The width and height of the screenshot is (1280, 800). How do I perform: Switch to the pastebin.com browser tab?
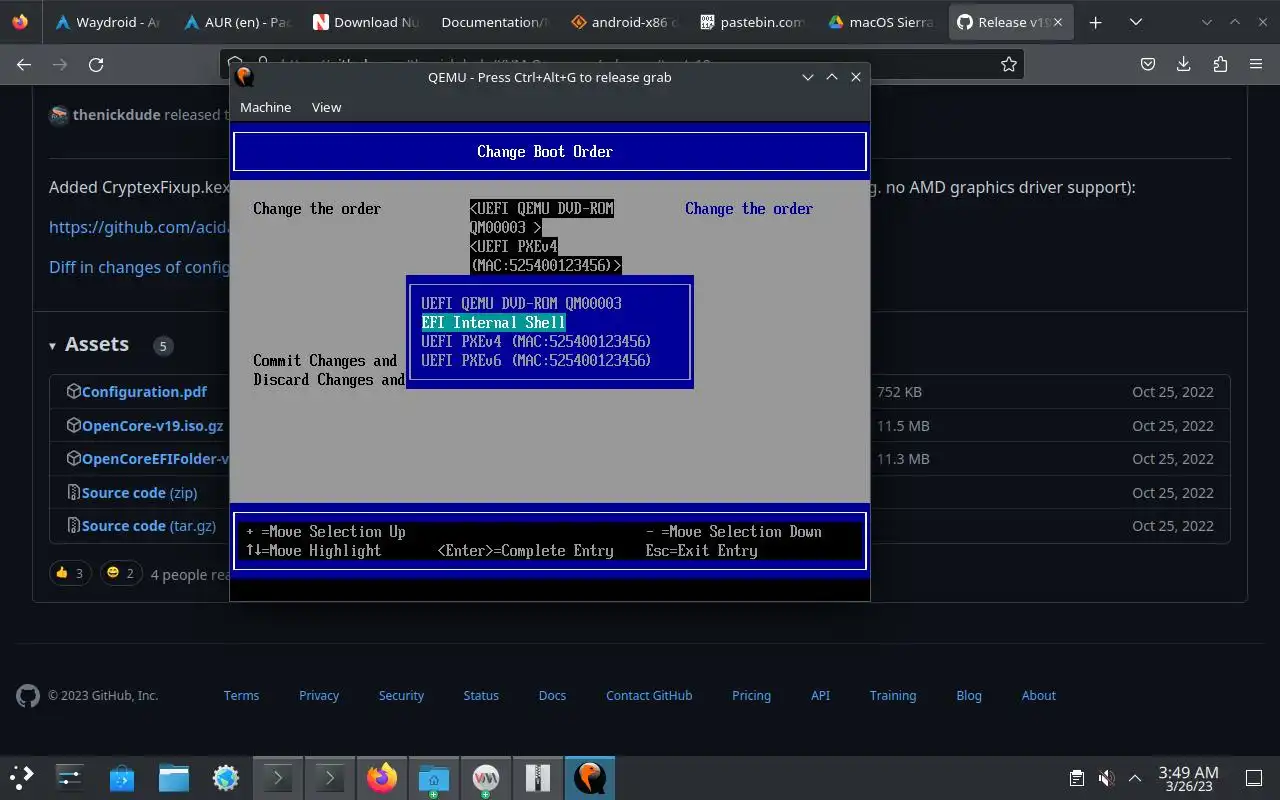pos(752,22)
